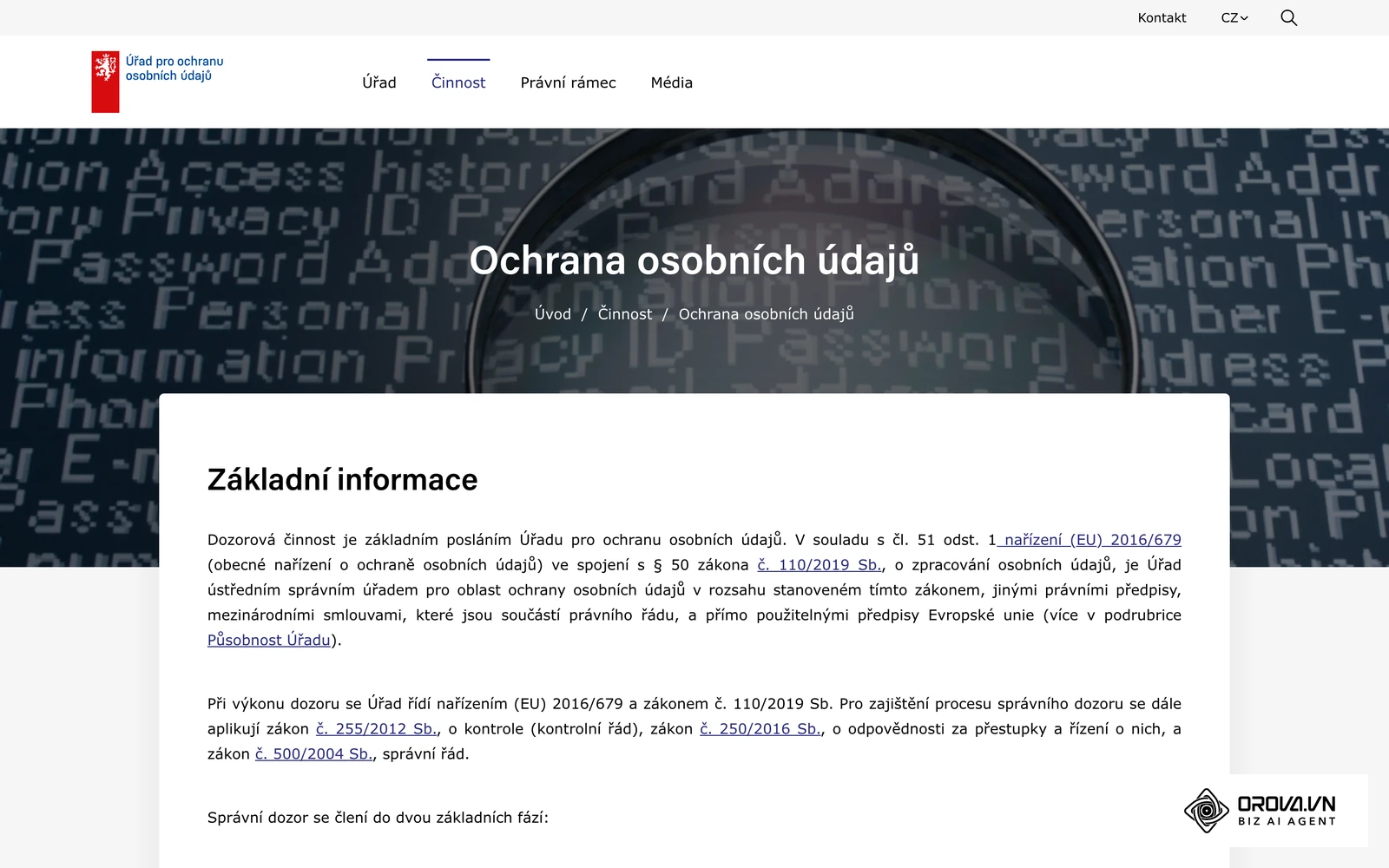1389x868 pixels.
Task: Open the Kontakt link
Action: click(1162, 17)
